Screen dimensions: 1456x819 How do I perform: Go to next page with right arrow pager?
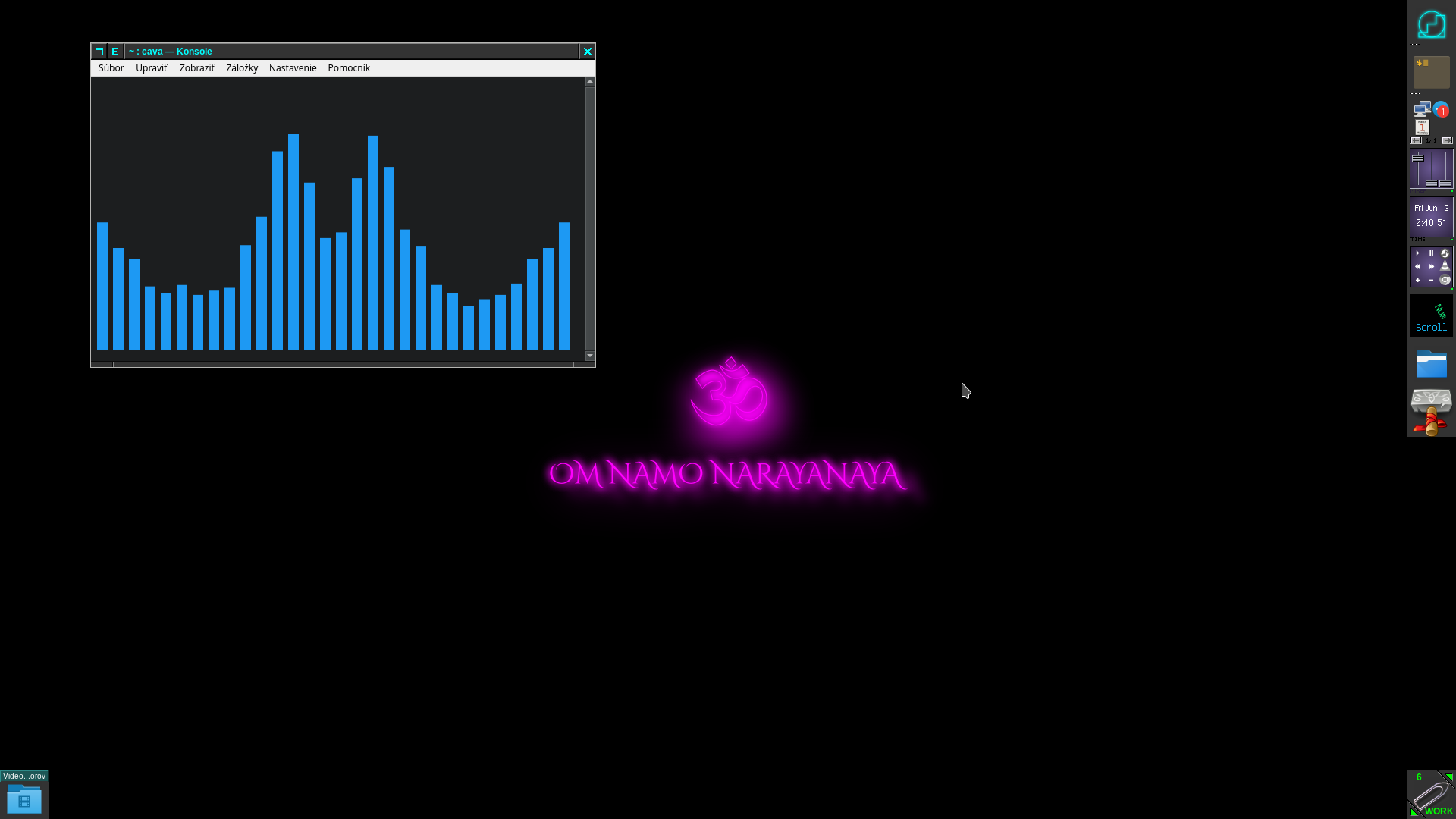tap(1447, 140)
